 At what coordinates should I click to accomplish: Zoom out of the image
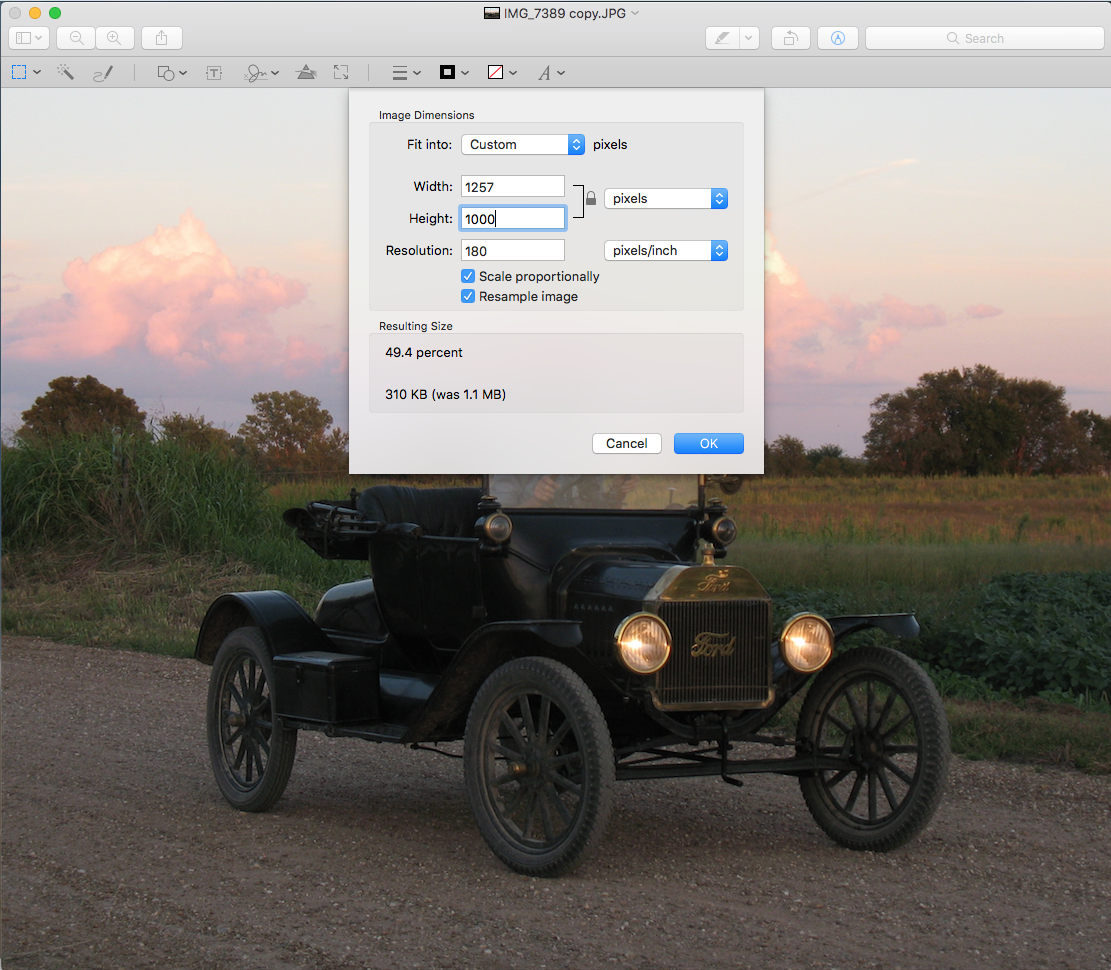76,38
